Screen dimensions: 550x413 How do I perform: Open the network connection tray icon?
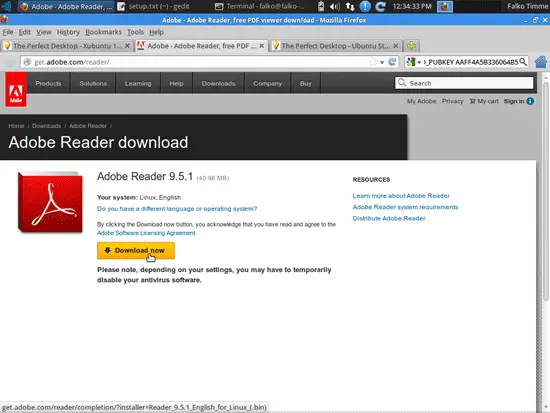[350, 6]
